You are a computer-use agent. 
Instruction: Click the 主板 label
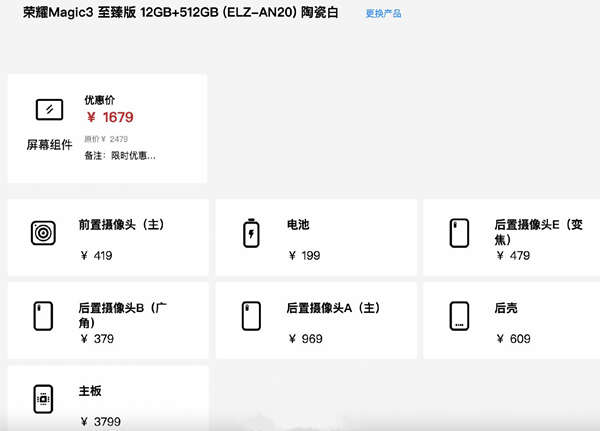90,391
